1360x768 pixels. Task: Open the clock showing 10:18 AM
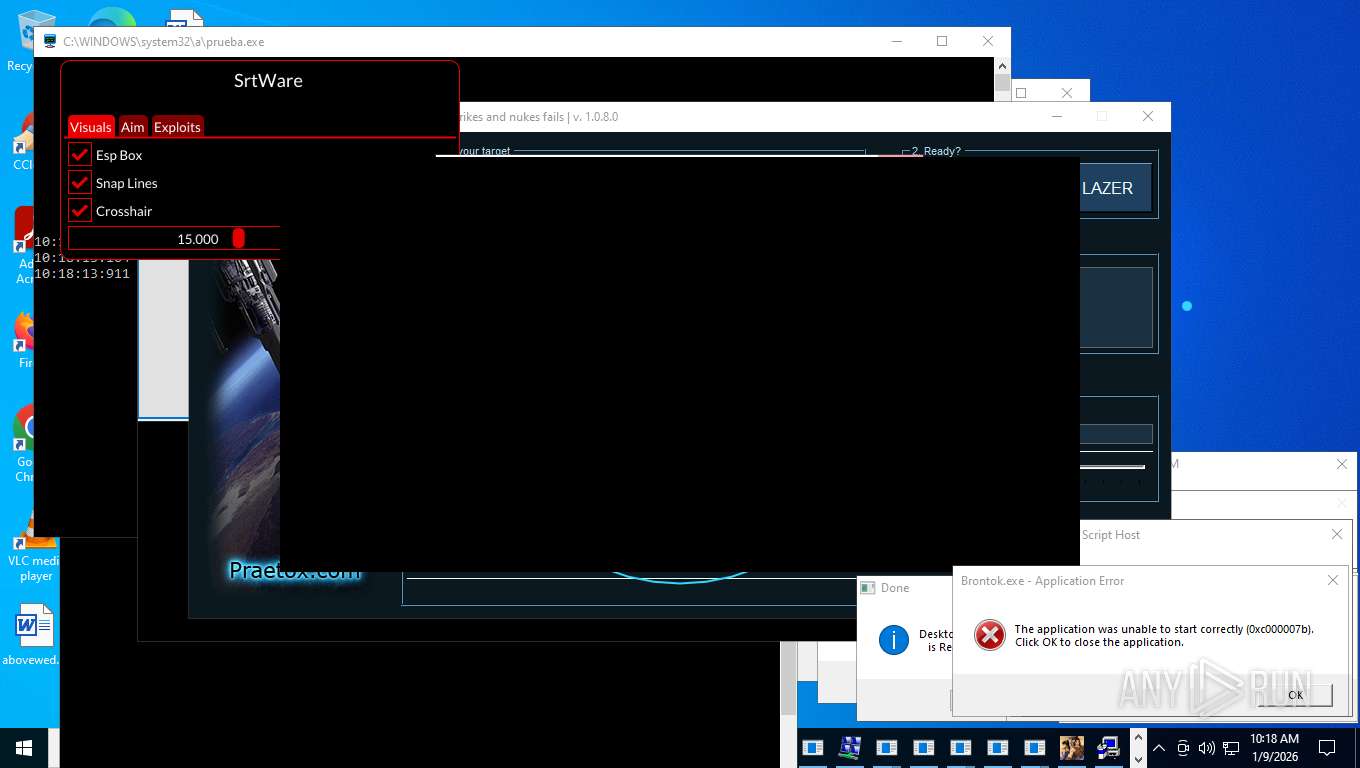pos(1275,747)
